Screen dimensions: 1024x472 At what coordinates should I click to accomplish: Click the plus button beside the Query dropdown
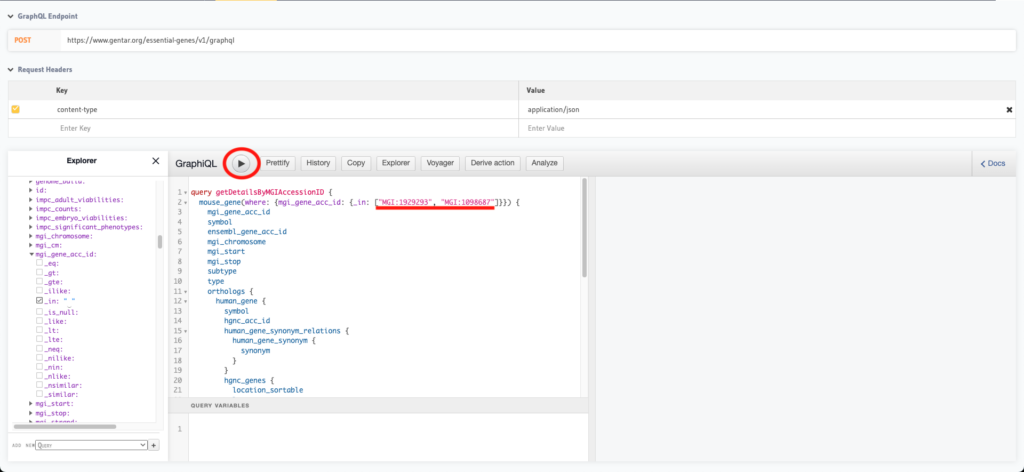[154, 445]
